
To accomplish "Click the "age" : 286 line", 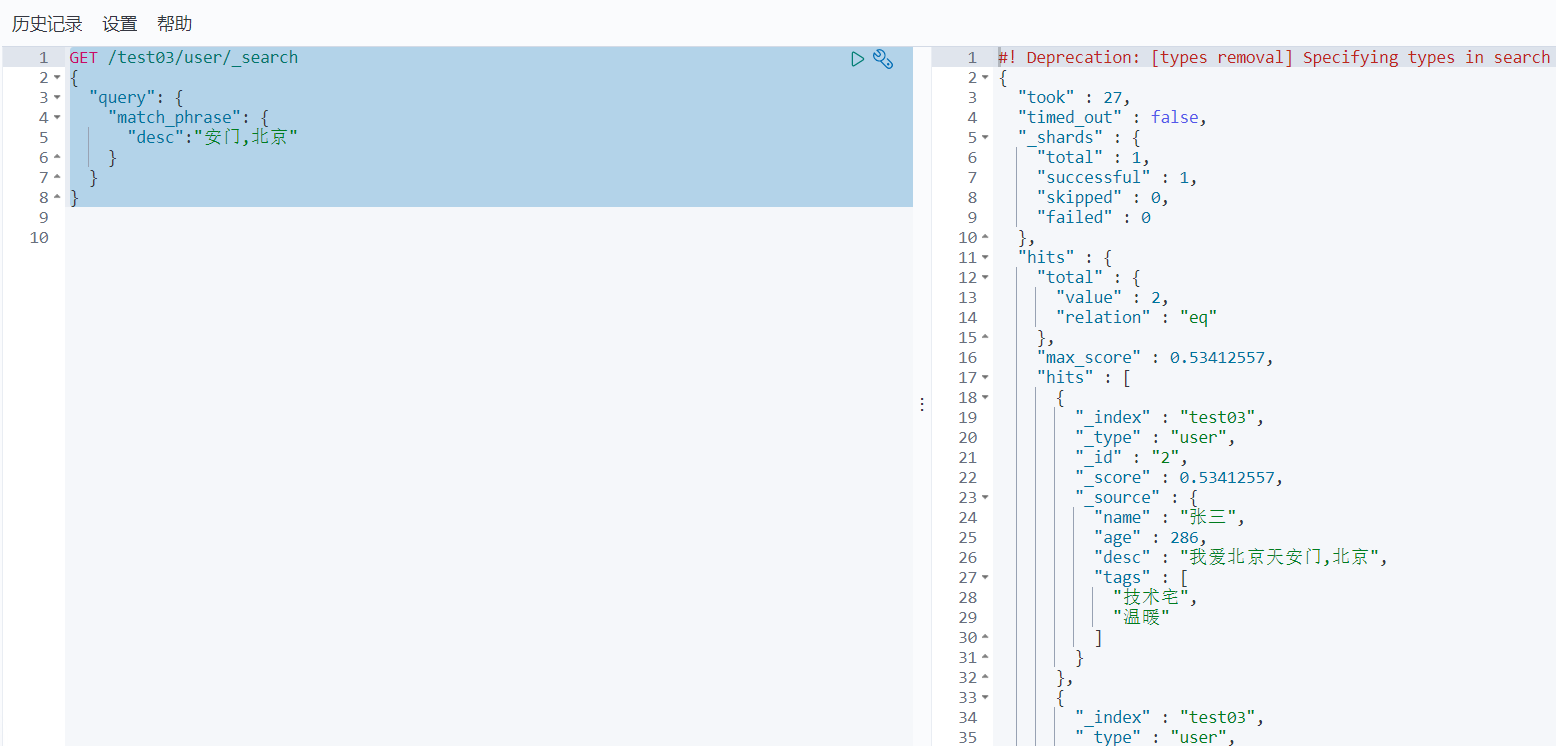I will click(x=1150, y=538).
